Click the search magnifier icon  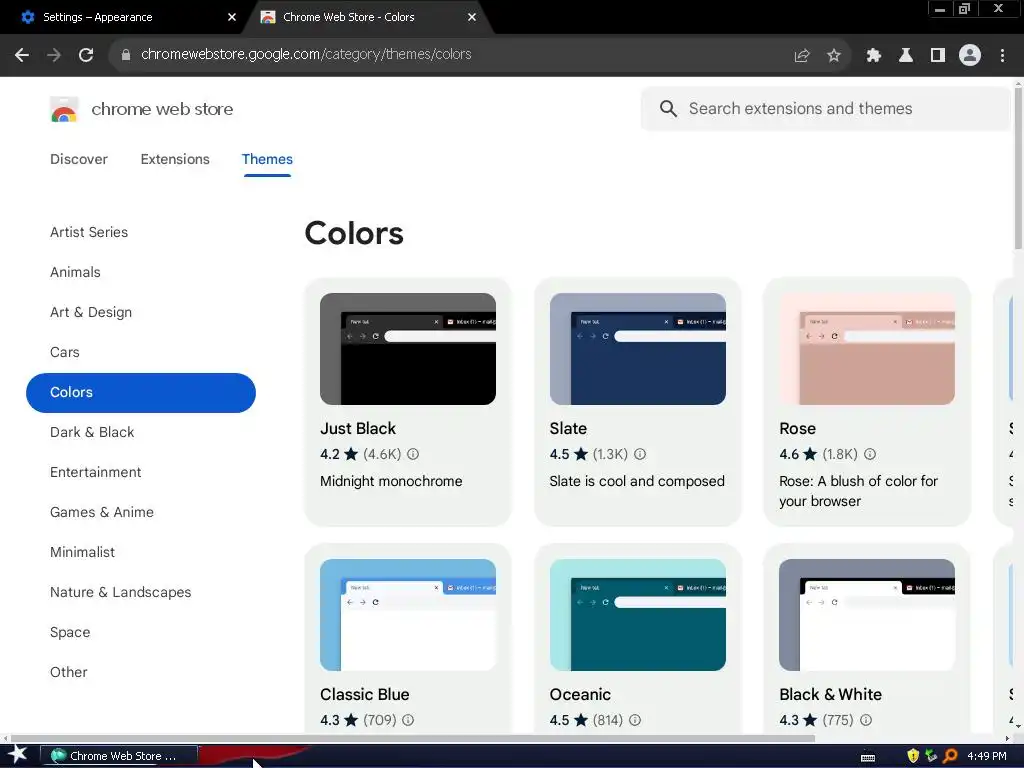pyautogui.click(x=668, y=108)
